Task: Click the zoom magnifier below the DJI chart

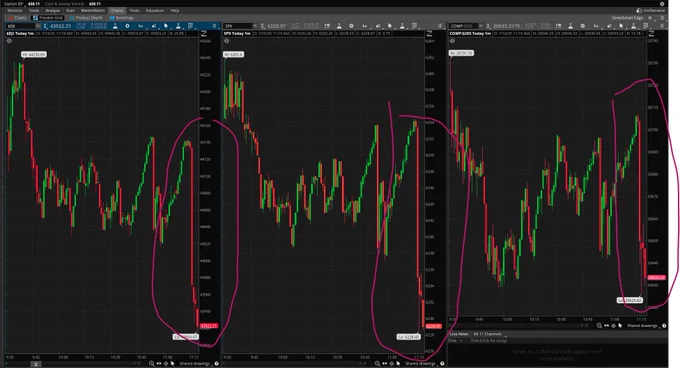Action: pyautogui.click(x=151, y=363)
